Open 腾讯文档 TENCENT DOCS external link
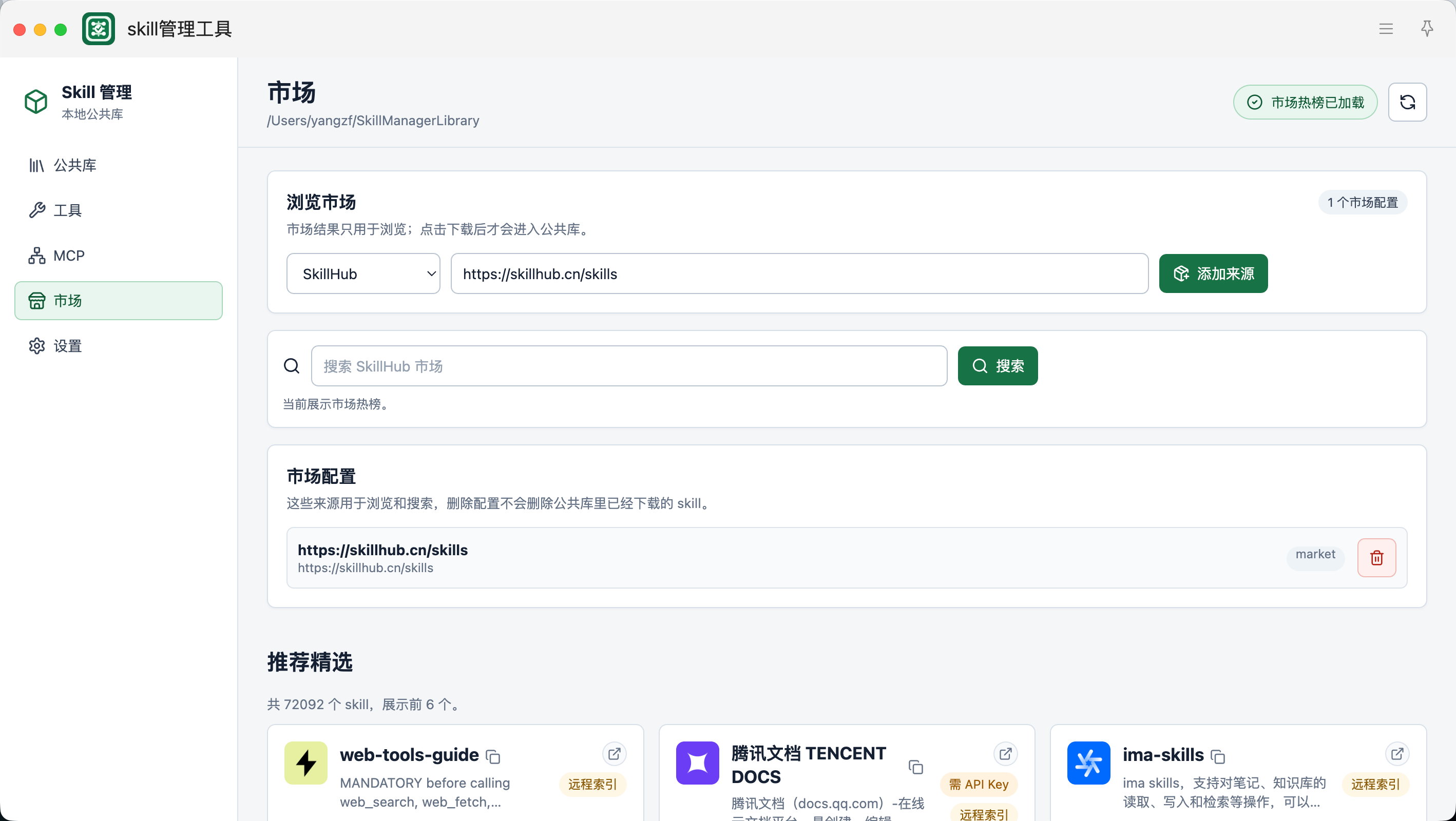The image size is (1456, 821). pyautogui.click(x=1006, y=754)
